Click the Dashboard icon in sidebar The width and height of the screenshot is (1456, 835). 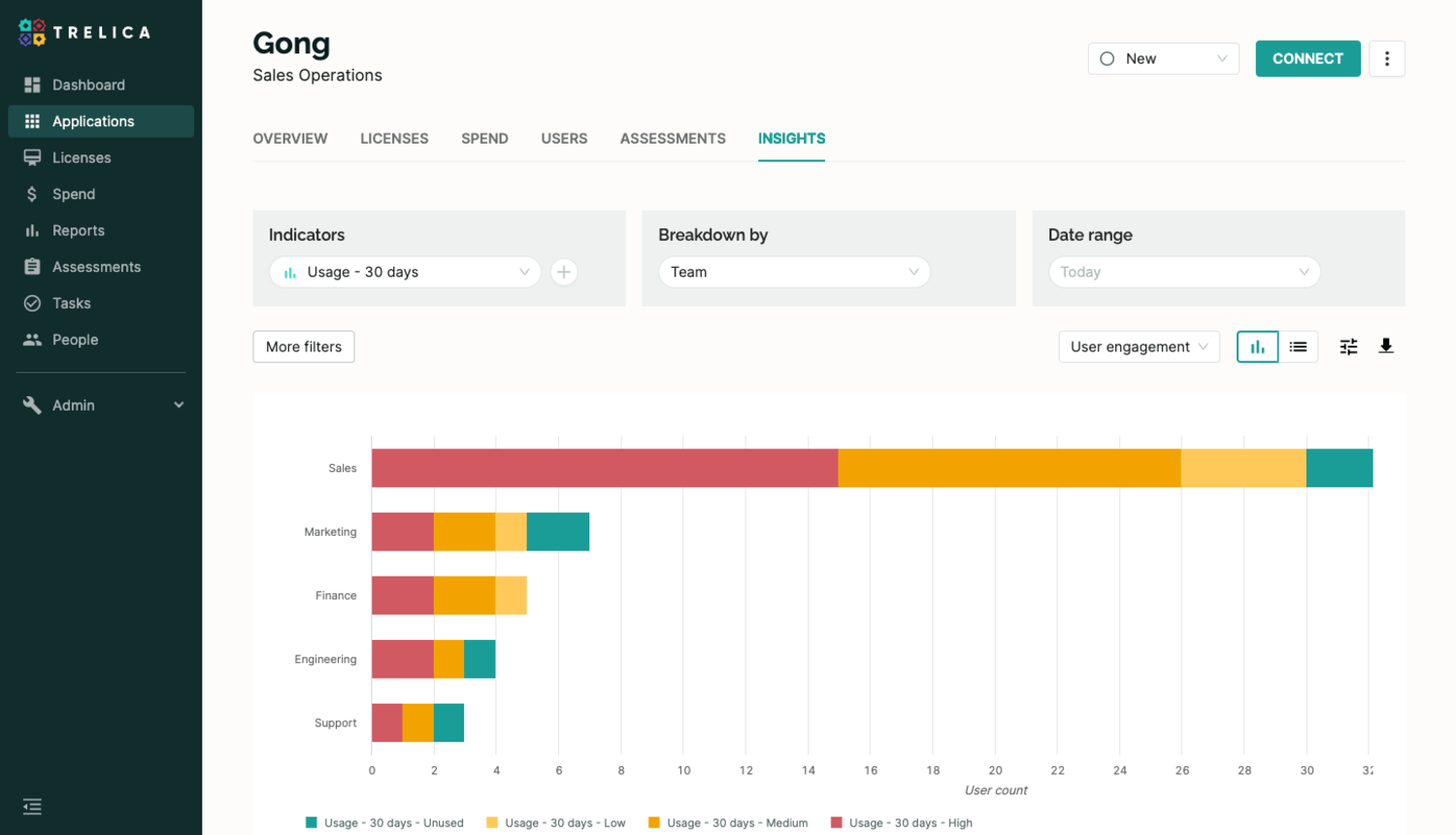coord(32,85)
